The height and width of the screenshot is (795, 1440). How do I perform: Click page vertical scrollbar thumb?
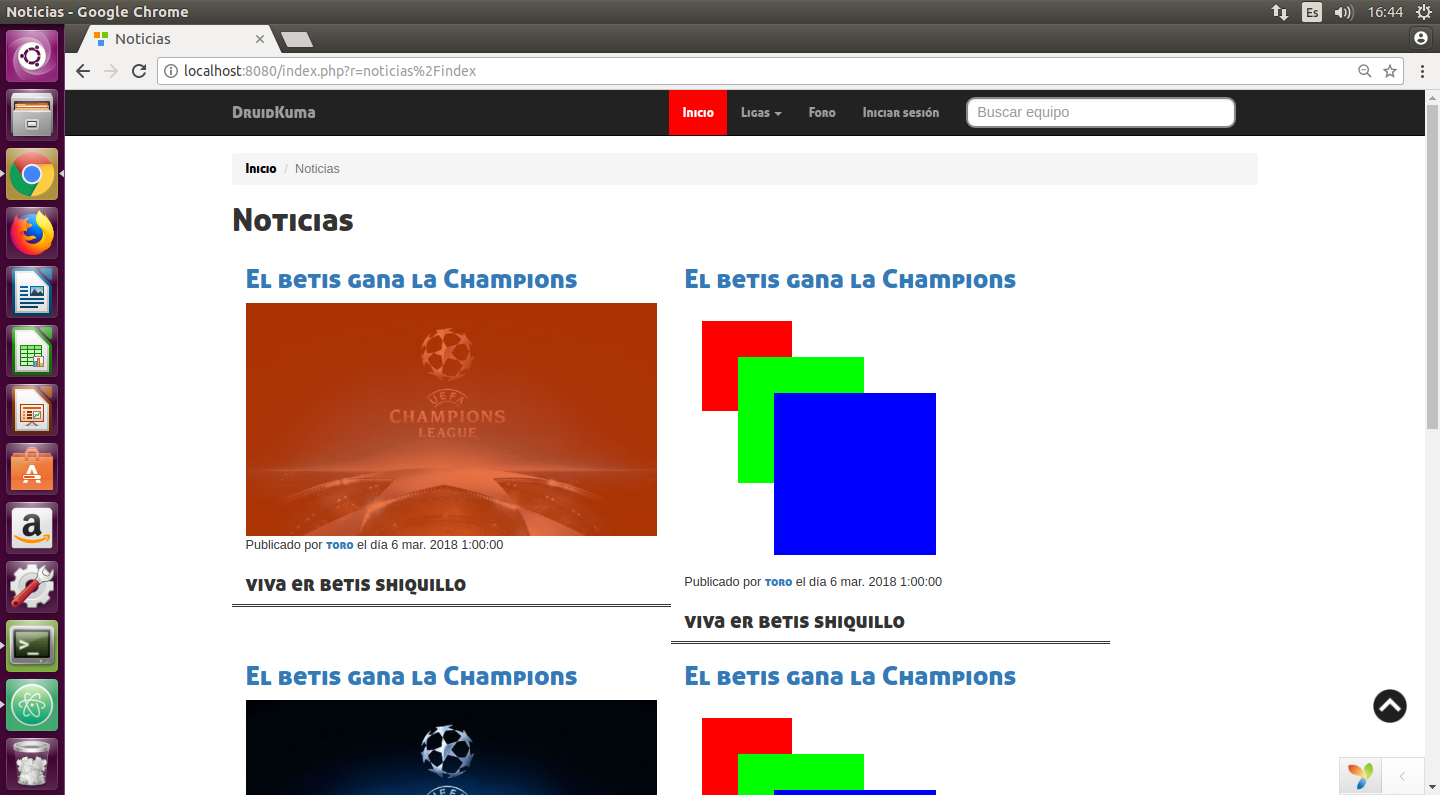1432,265
